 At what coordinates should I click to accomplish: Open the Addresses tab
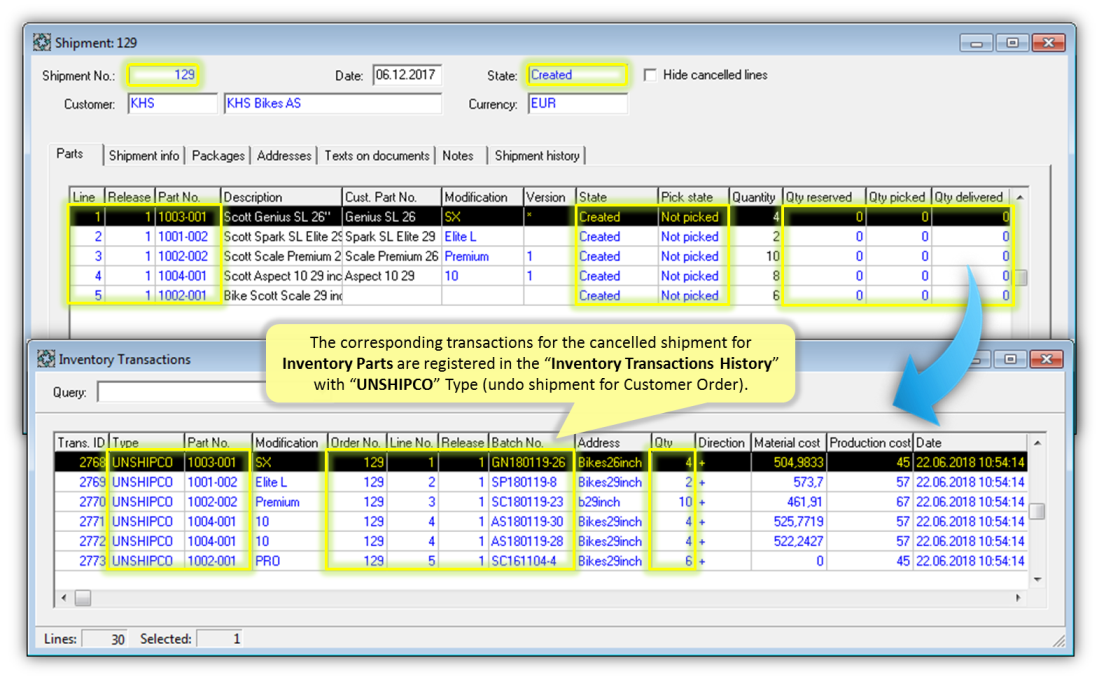pyautogui.click(x=284, y=155)
